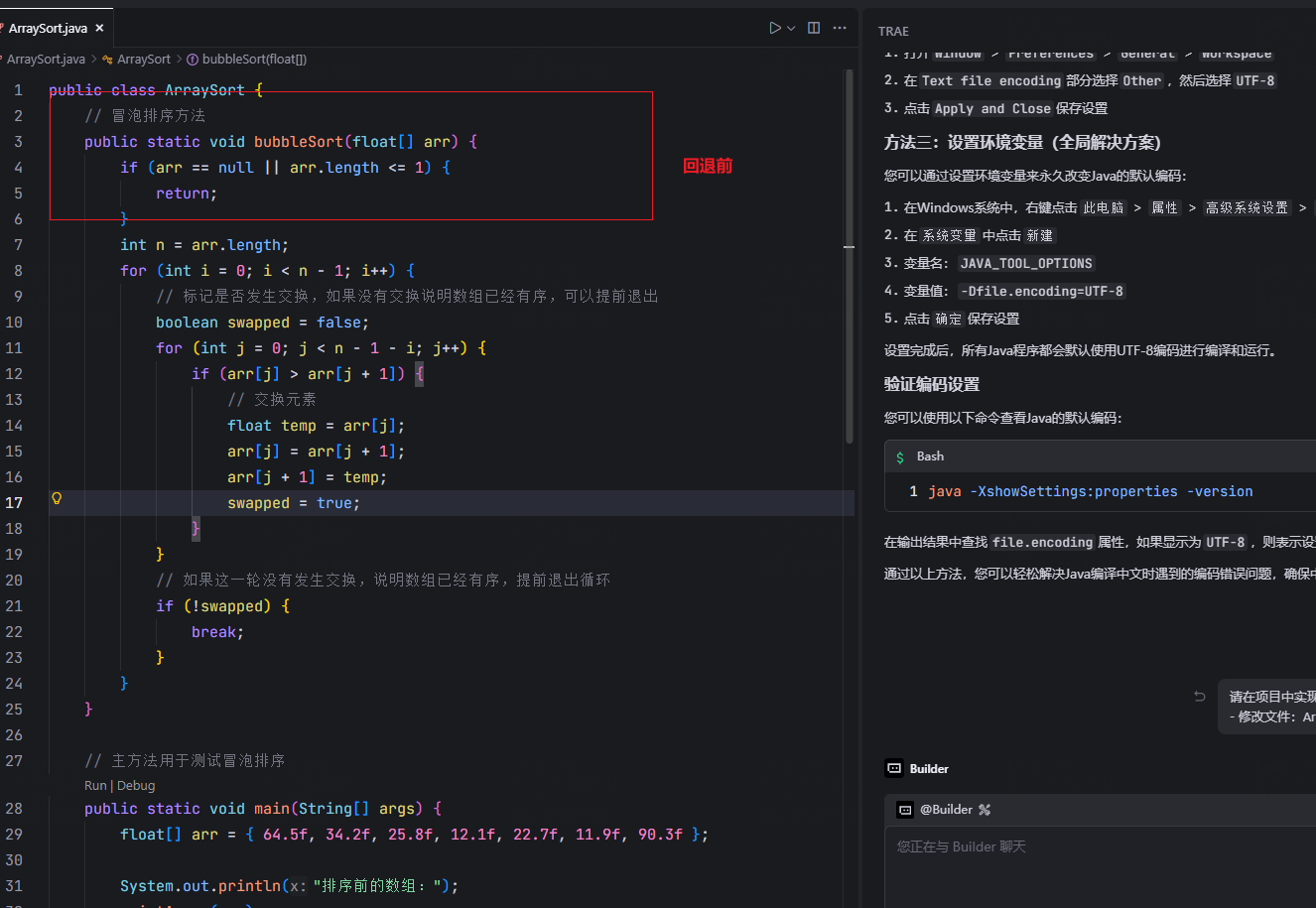This screenshot has height=908, width=1316.
Task: Open the editor More Actions ellipsis menu
Action: coord(840,28)
